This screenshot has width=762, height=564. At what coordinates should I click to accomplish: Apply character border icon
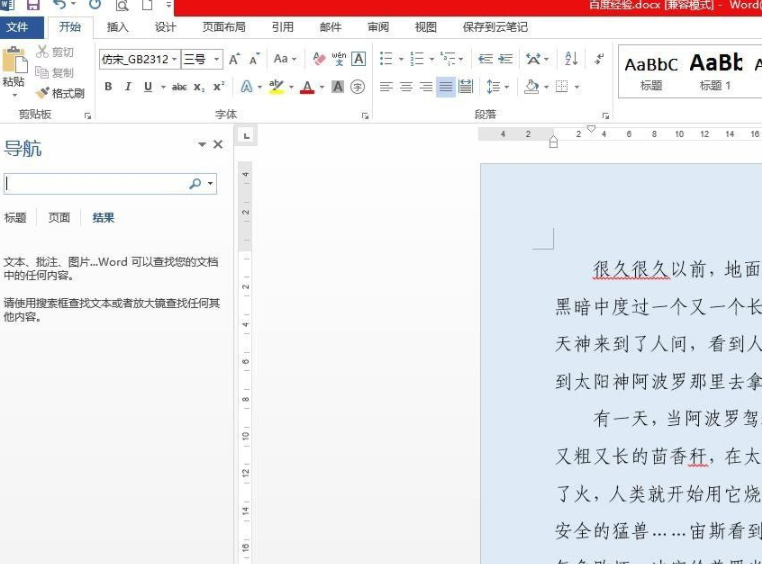[x=358, y=59]
